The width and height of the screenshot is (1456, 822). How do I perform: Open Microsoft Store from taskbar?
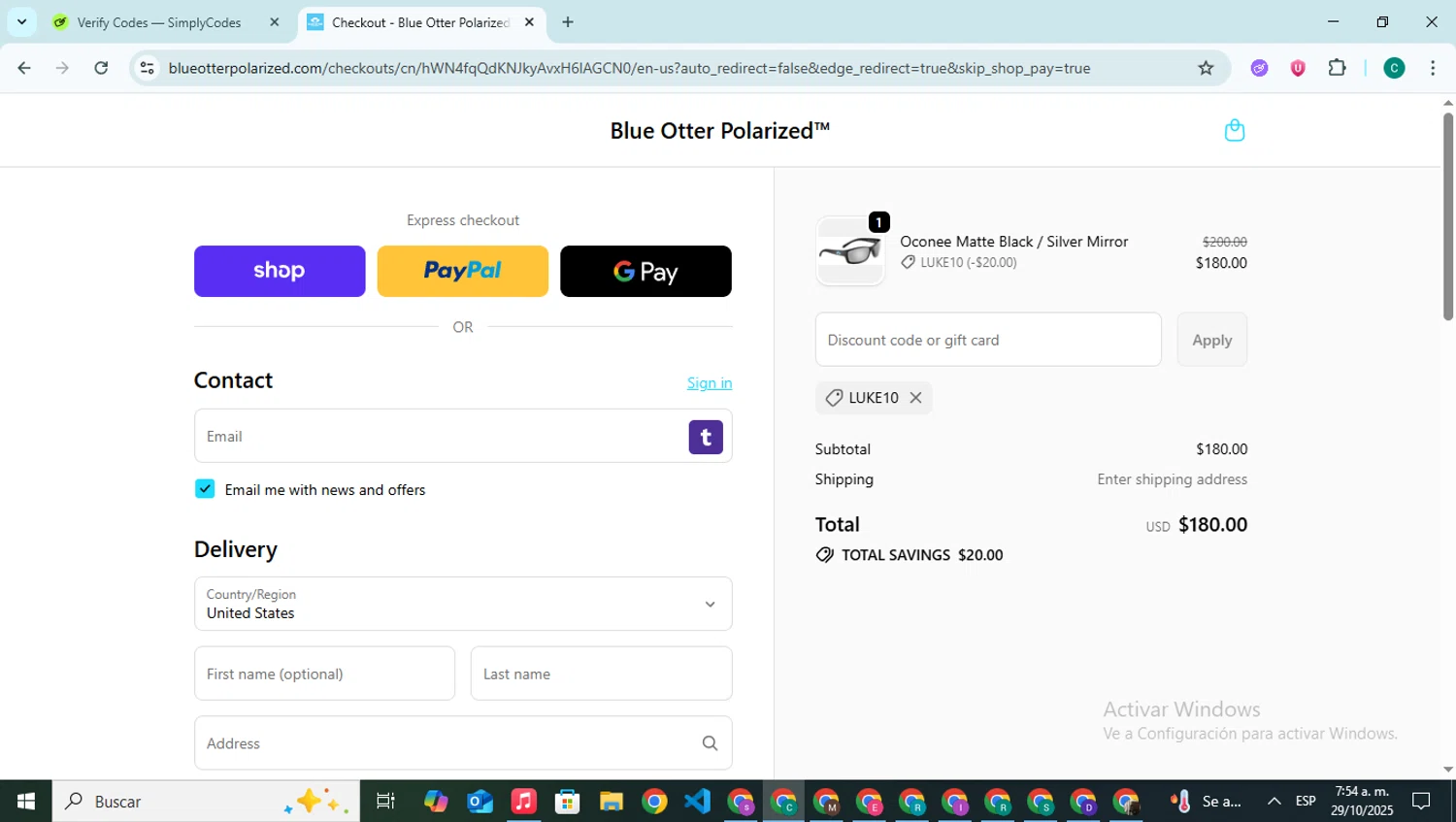(567, 802)
